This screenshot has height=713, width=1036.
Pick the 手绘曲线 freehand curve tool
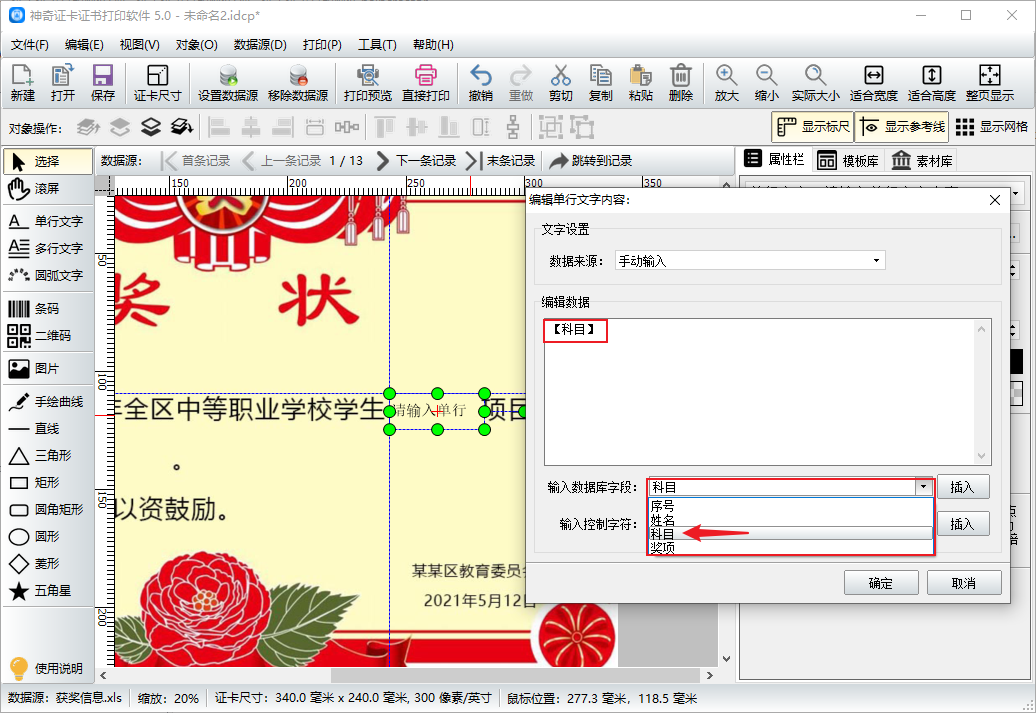[x=46, y=402]
